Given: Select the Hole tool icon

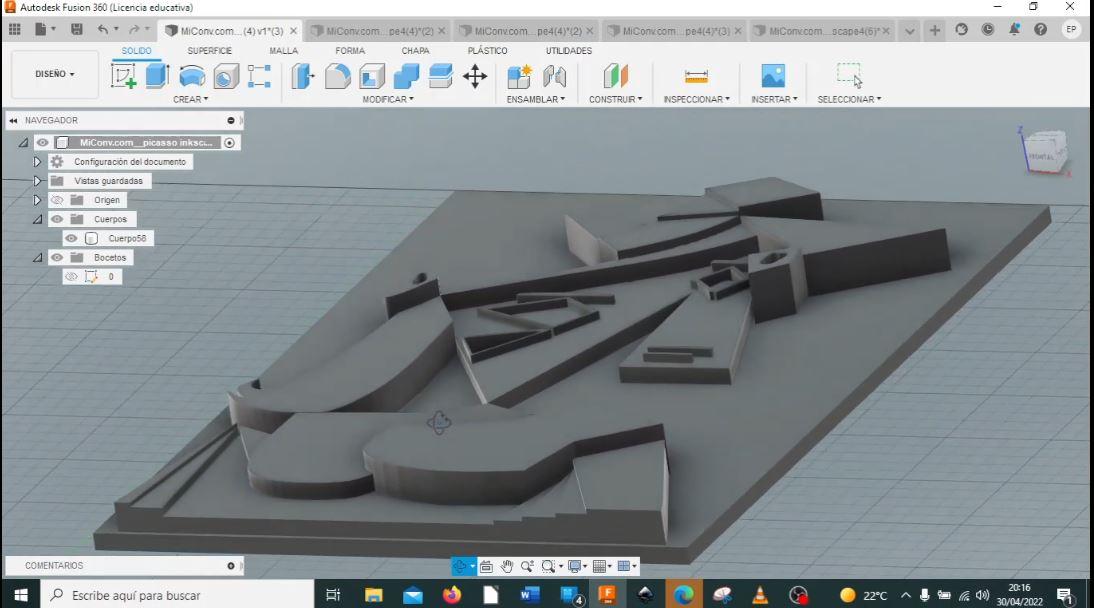Looking at the screenshot, I should (x=225, y=76).
